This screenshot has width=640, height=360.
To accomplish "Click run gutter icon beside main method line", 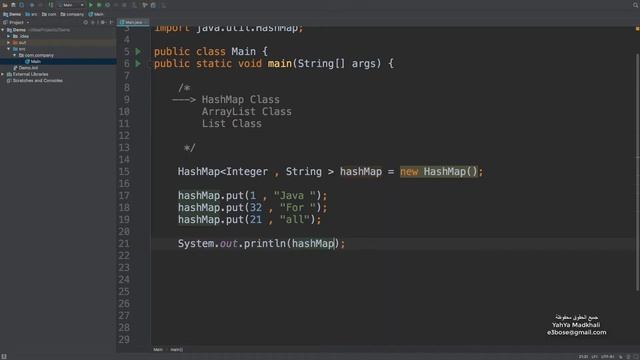I will pyautogui.click(x=138, y=64).
